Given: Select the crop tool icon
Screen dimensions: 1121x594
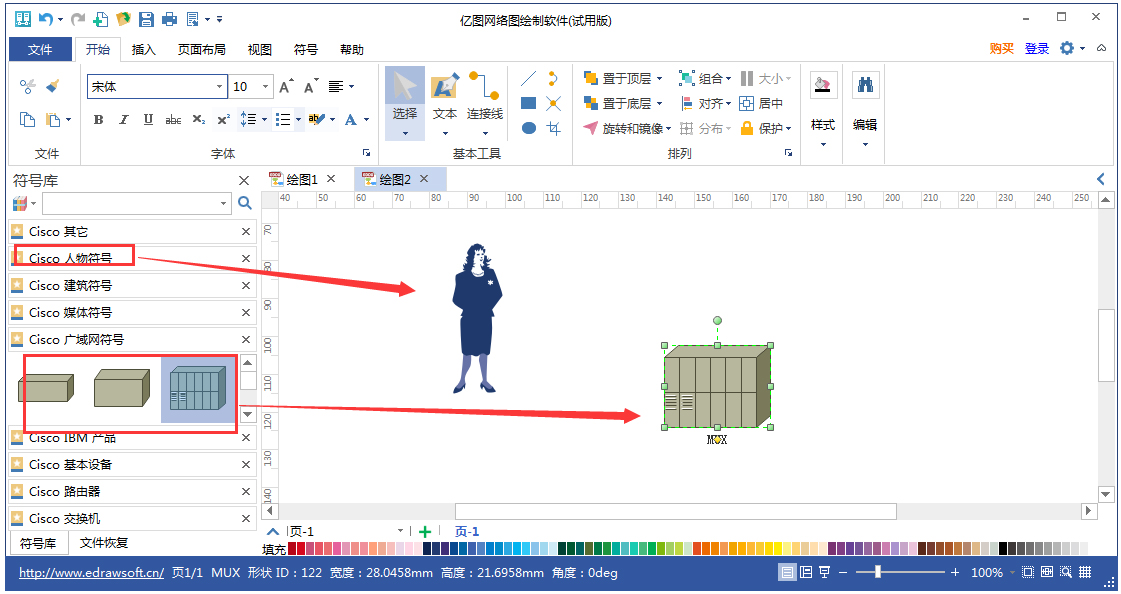Looking at the screenshot, I should tap(553, 128).
